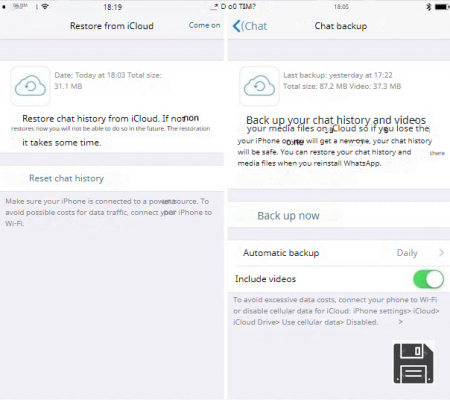Select the Daily value of Automatic backup

[x=407, y=253]
